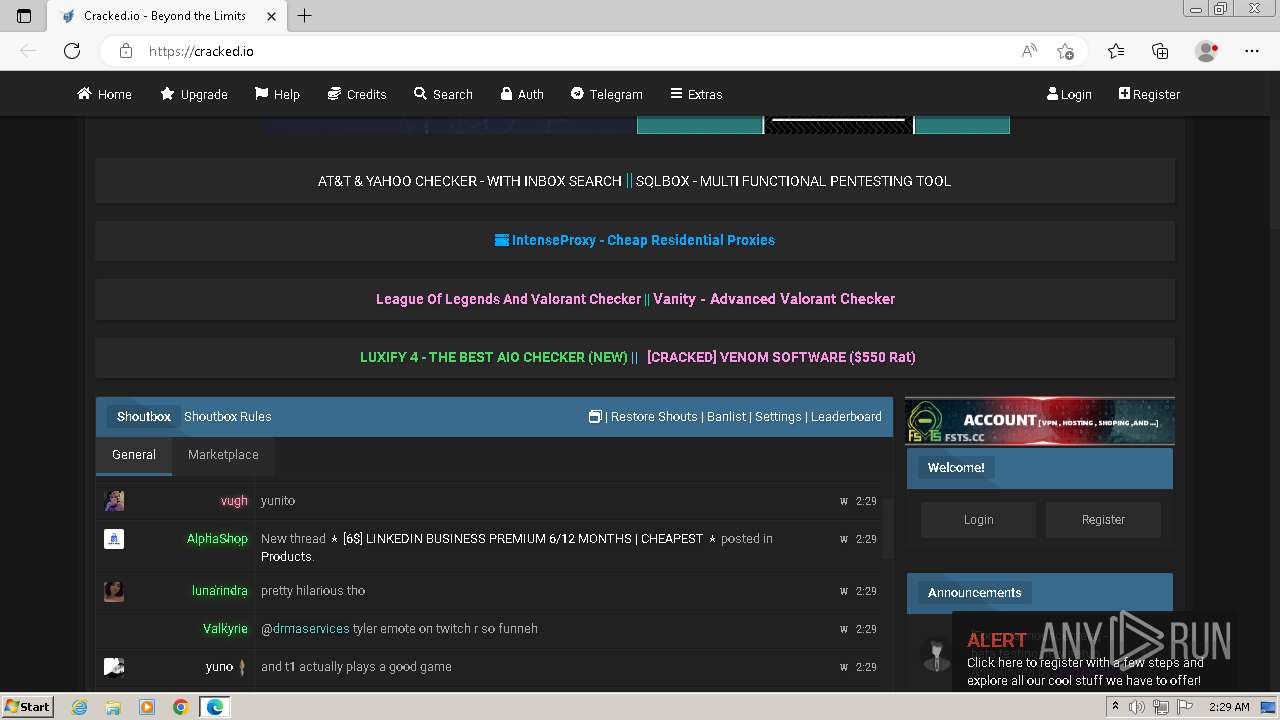Click the @drmaservices mention

(305, 629)
